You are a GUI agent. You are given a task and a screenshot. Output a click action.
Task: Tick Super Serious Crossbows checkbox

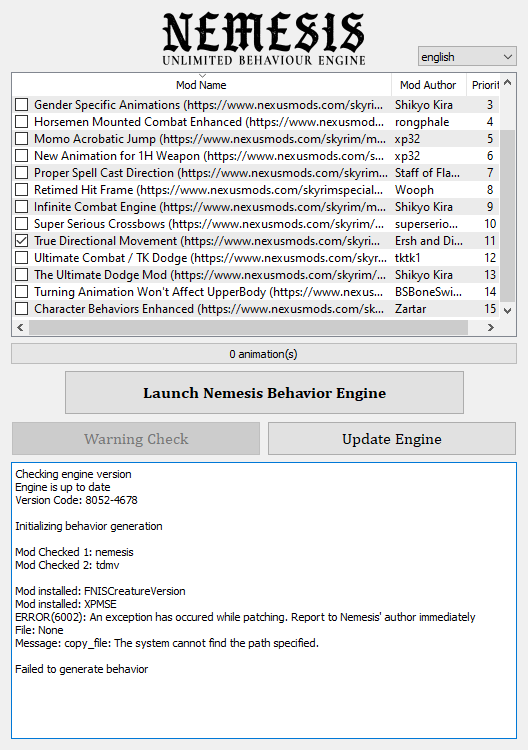(22, 224)
